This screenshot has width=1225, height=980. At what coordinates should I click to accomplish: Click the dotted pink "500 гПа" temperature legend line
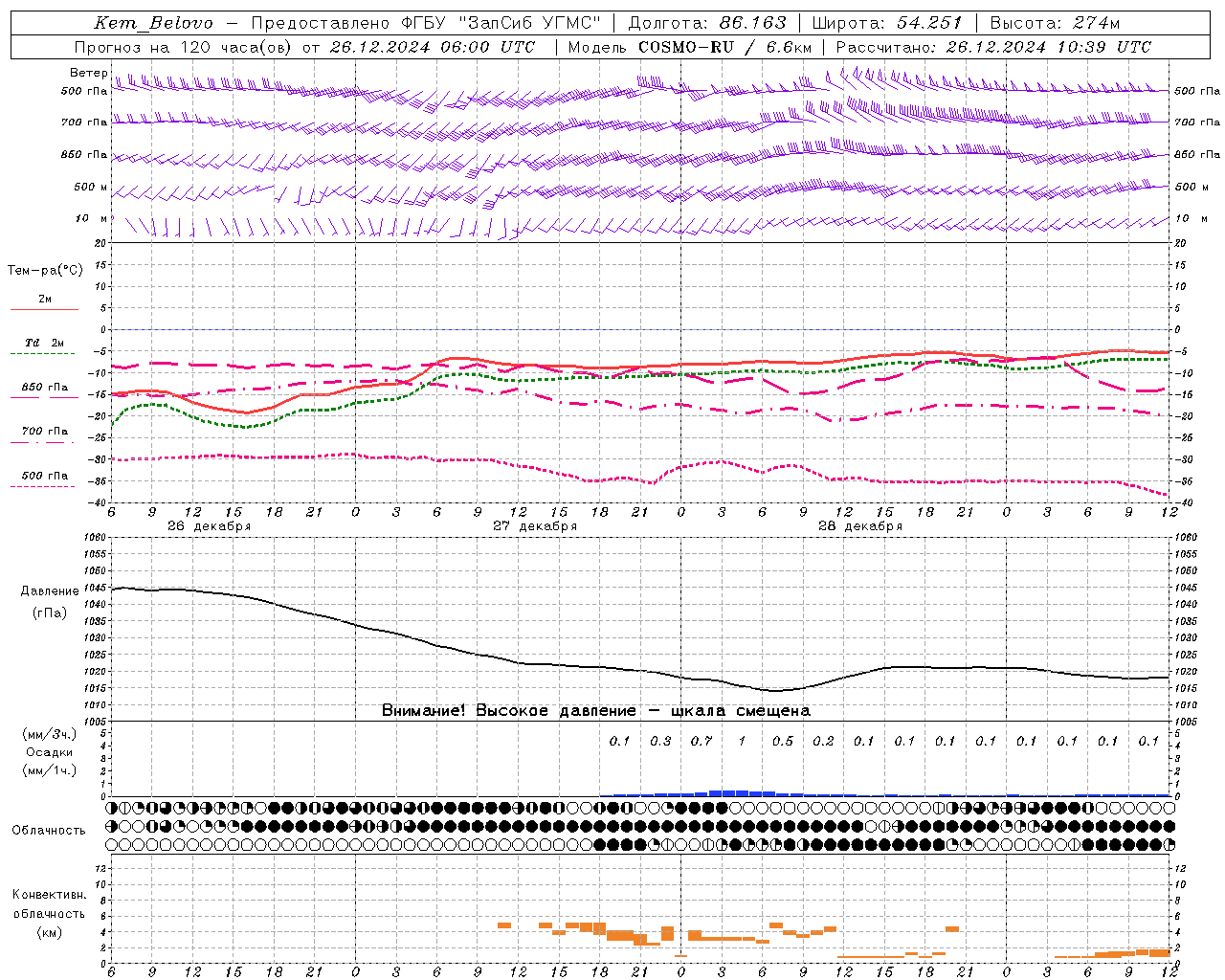coord(42,486)
